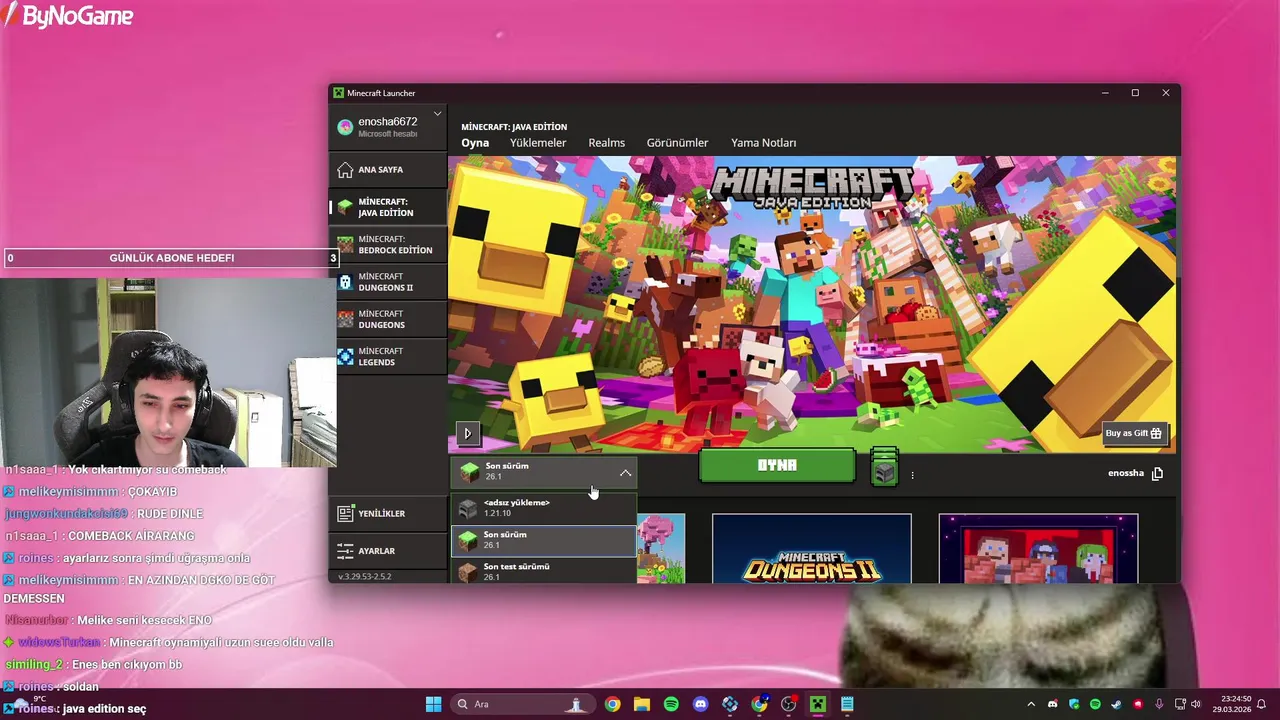Screen dimensions: 1280x720
Task: Click microphone icon in system tray
Action: tap(1159, 704)
